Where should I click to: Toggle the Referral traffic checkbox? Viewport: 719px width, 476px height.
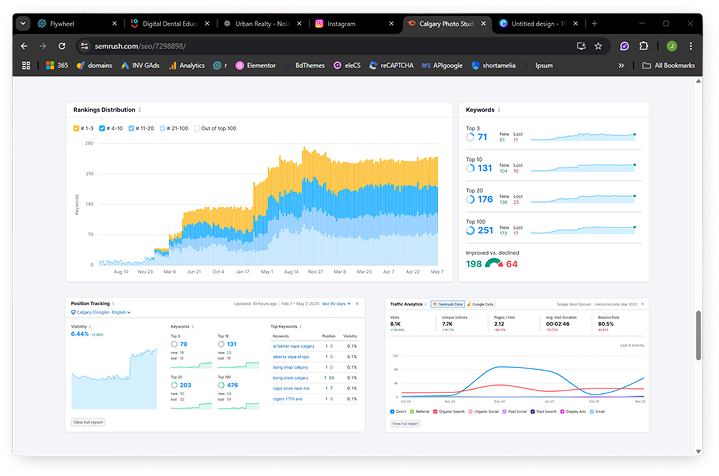[x=412, y=412]
